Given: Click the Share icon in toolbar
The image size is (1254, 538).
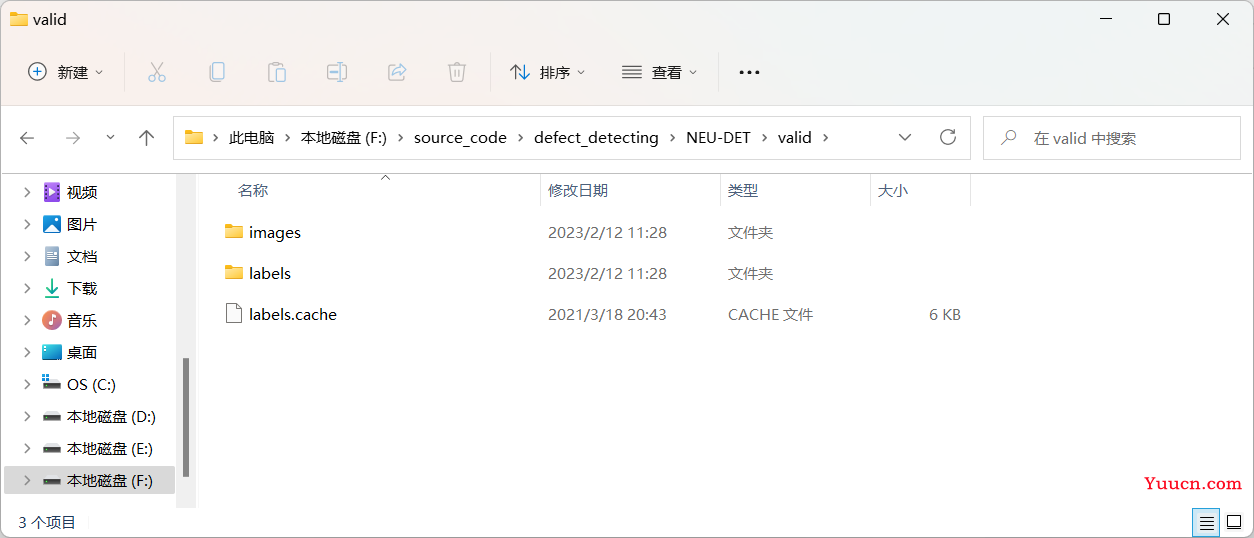Looking at the screenshot, I should point(397,72).
